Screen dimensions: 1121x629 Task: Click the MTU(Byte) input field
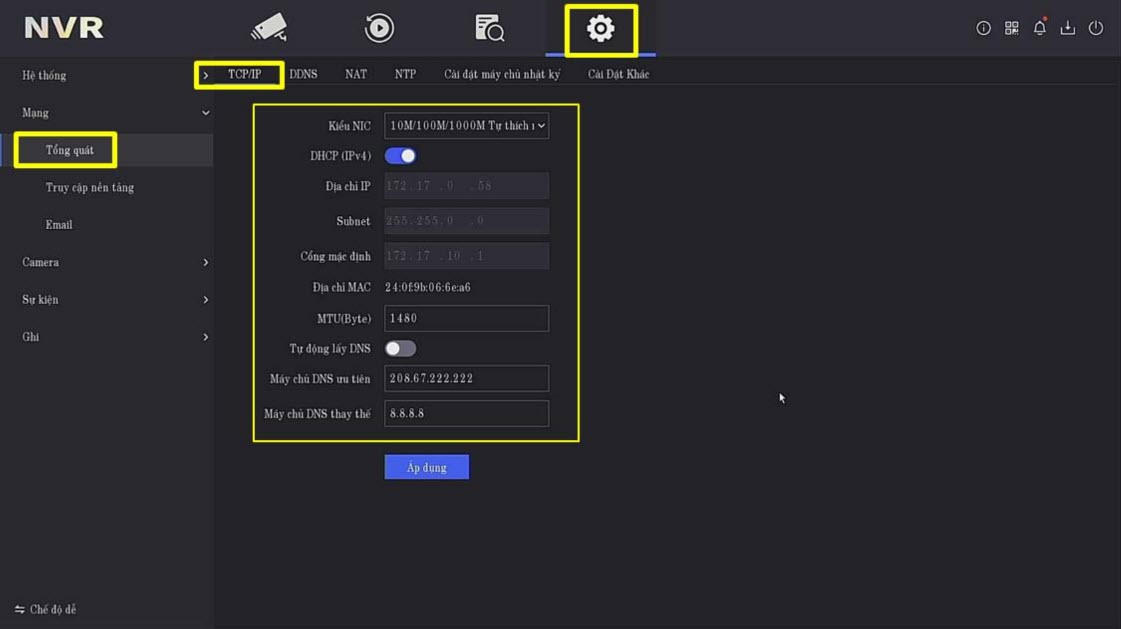click(466, 318)
